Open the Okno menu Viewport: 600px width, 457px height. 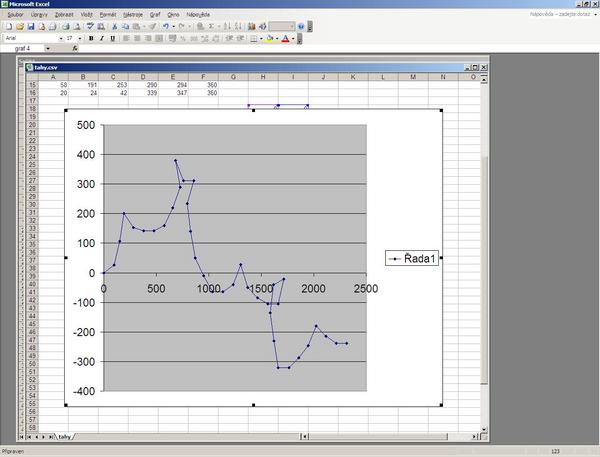[173, 15]
